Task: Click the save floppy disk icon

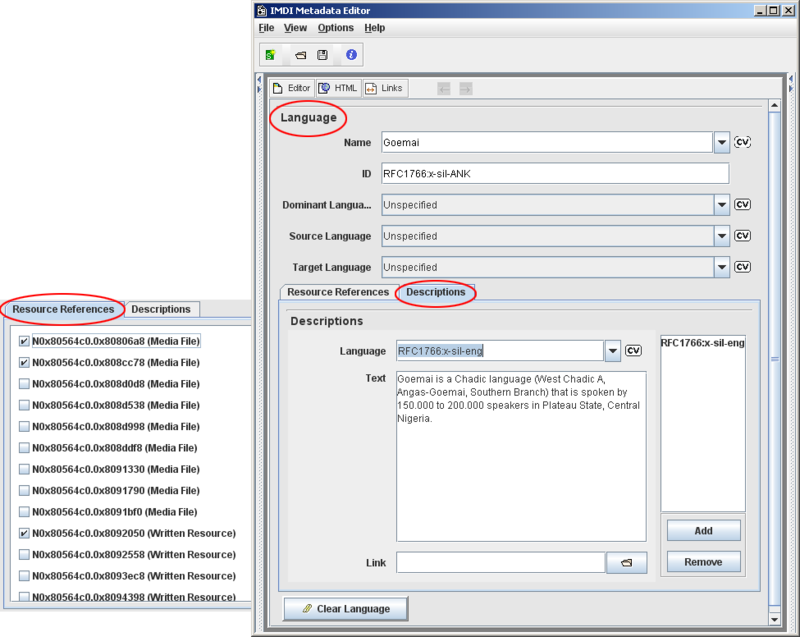Action: pos(322,55)
